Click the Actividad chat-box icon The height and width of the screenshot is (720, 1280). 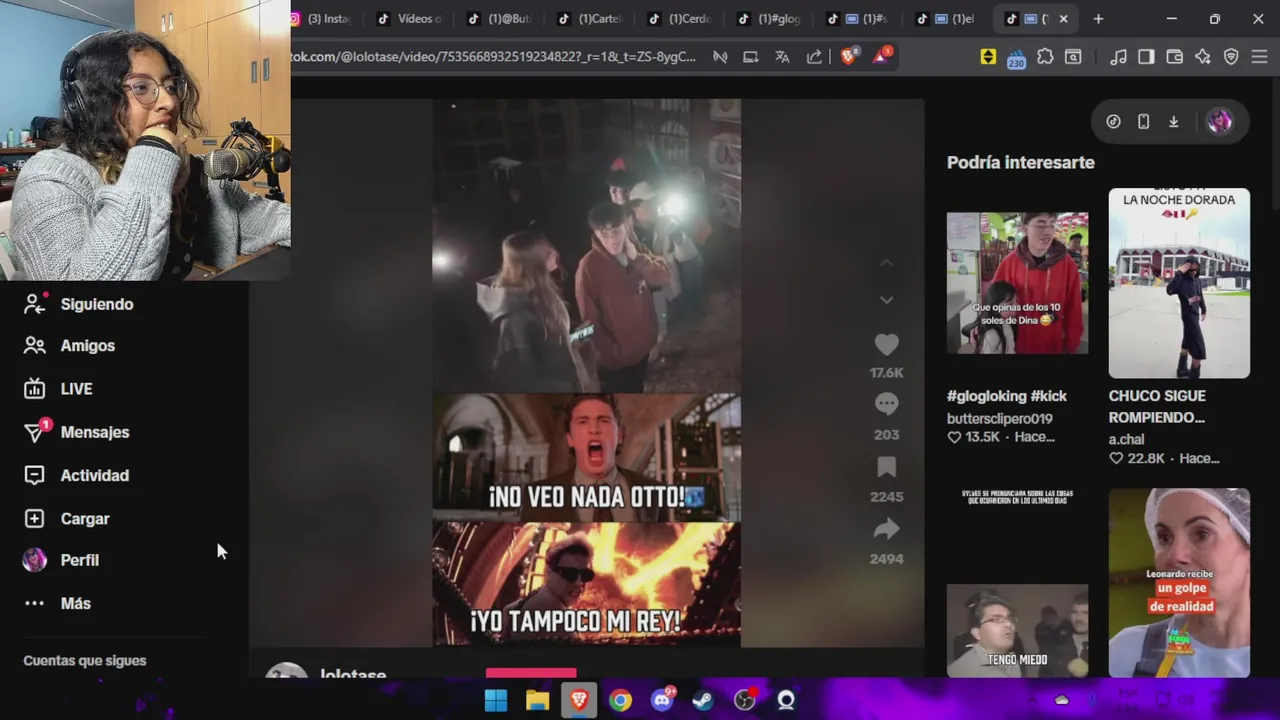[35, 476]
